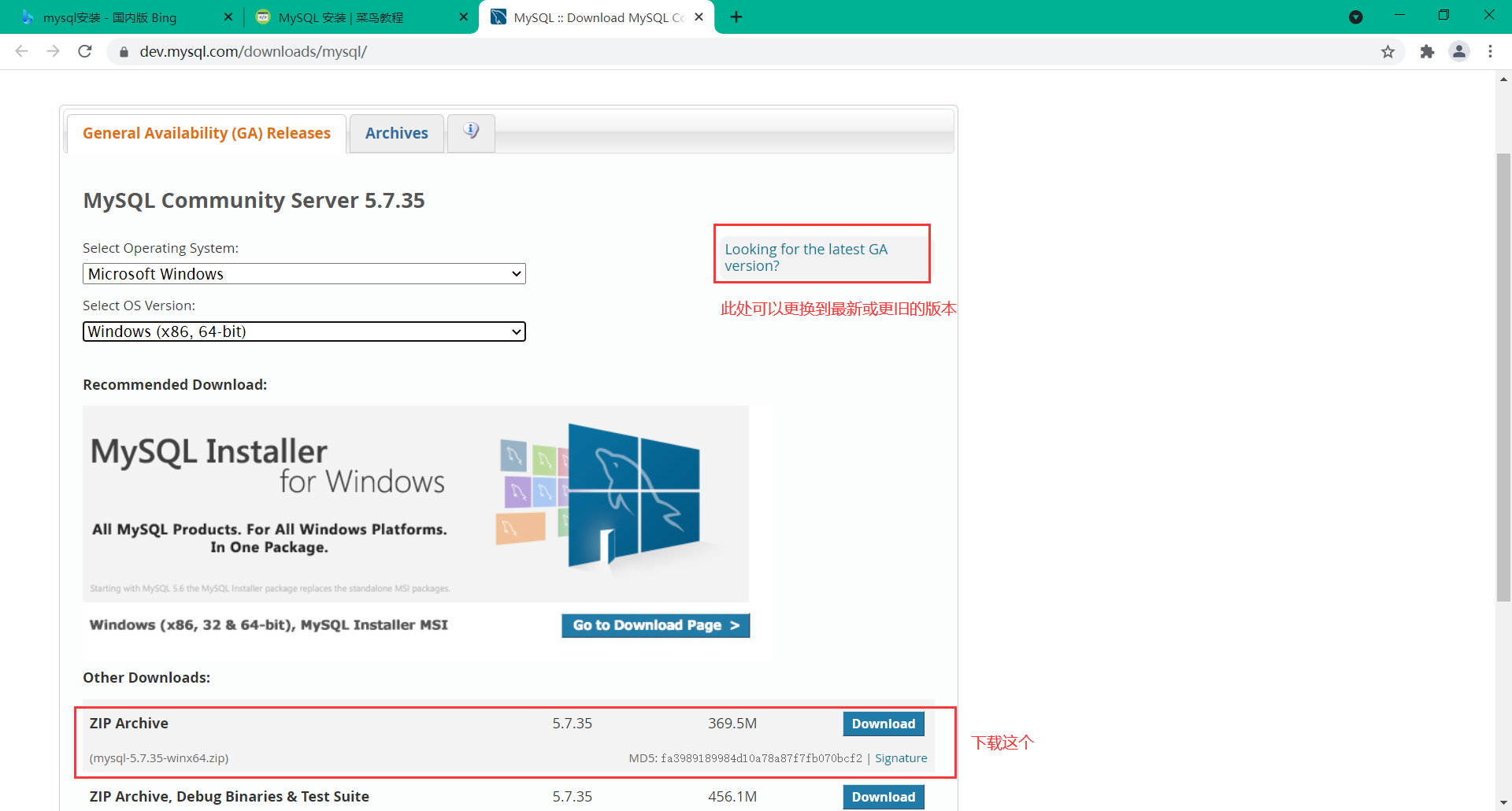The image size is (1512, 811).
Task: Open the information icon tab
Action: [x=471, y=132]
